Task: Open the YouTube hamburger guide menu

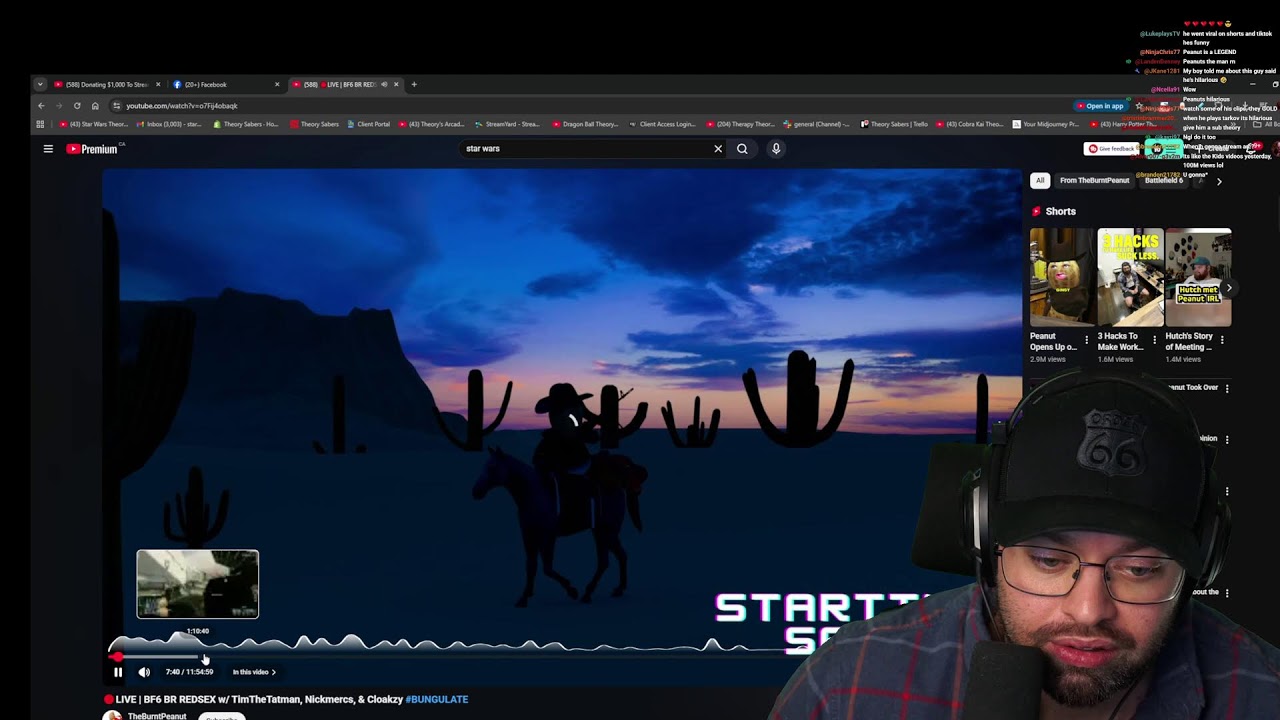Action: pos(48,149)
